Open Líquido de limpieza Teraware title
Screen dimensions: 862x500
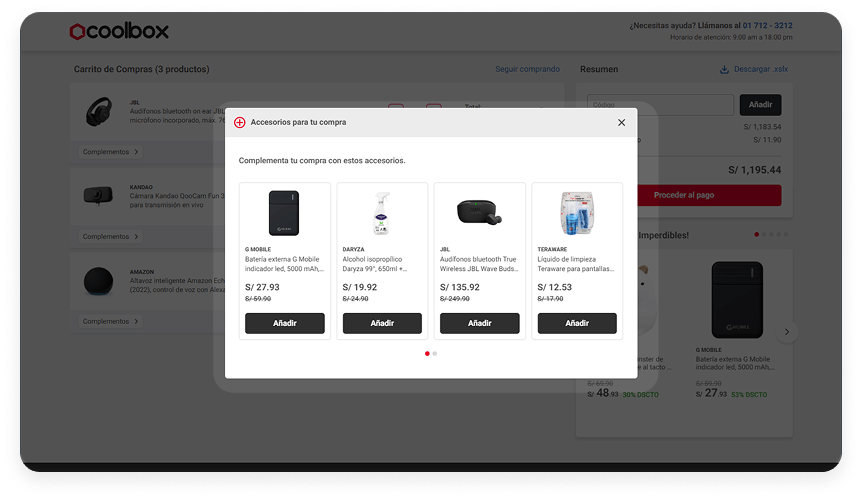tap(576, 264)
